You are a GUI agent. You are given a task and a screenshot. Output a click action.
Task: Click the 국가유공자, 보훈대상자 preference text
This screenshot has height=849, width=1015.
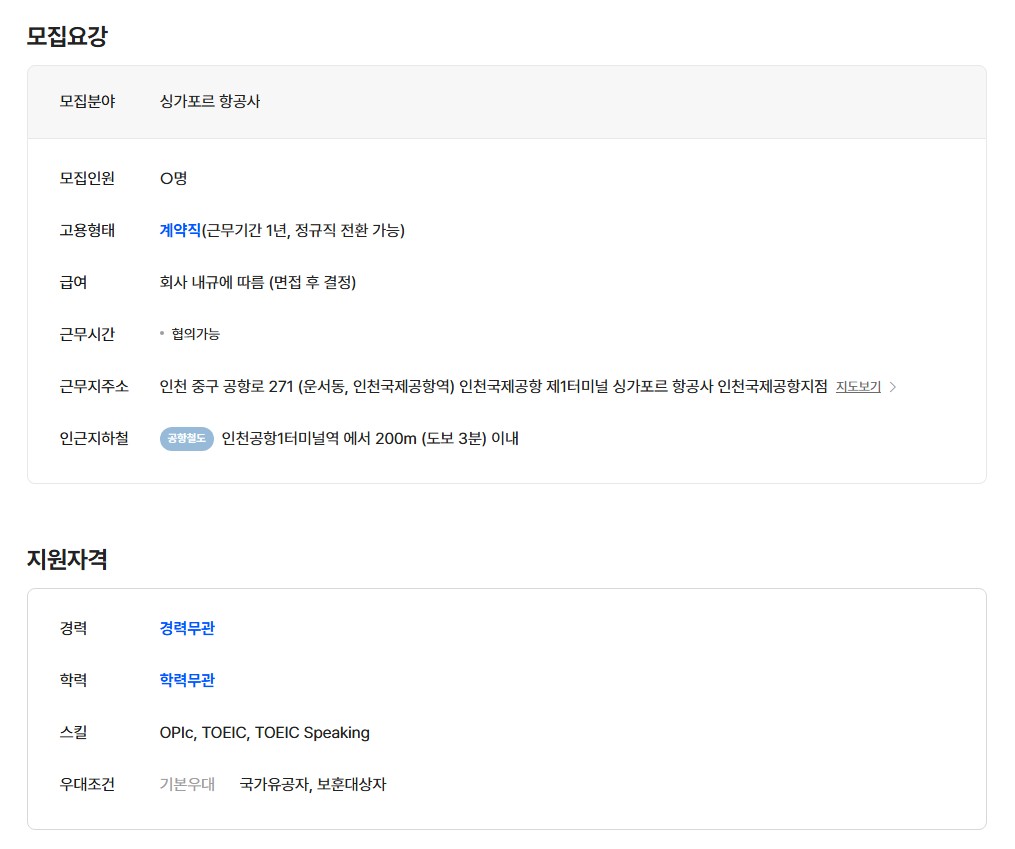313,785
